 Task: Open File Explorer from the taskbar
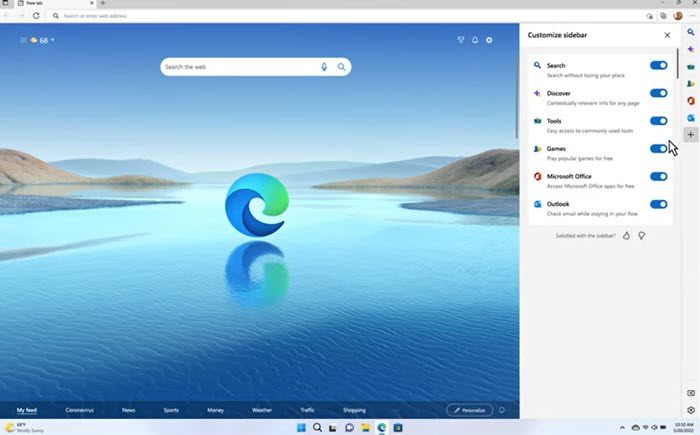(366, 427)
